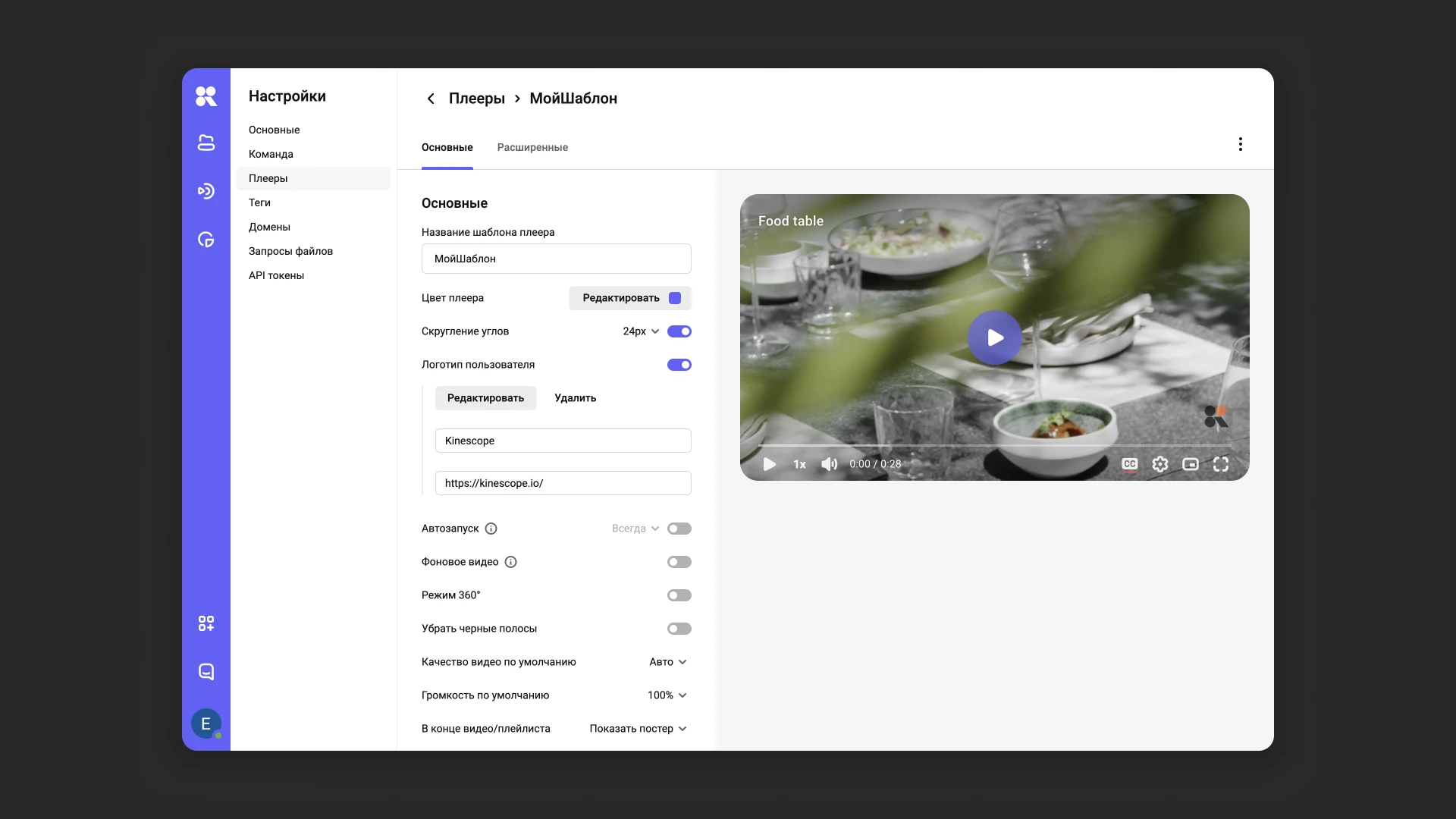
Task: Open the Авто video quality dropdown
Action: [x=668, y=662]
